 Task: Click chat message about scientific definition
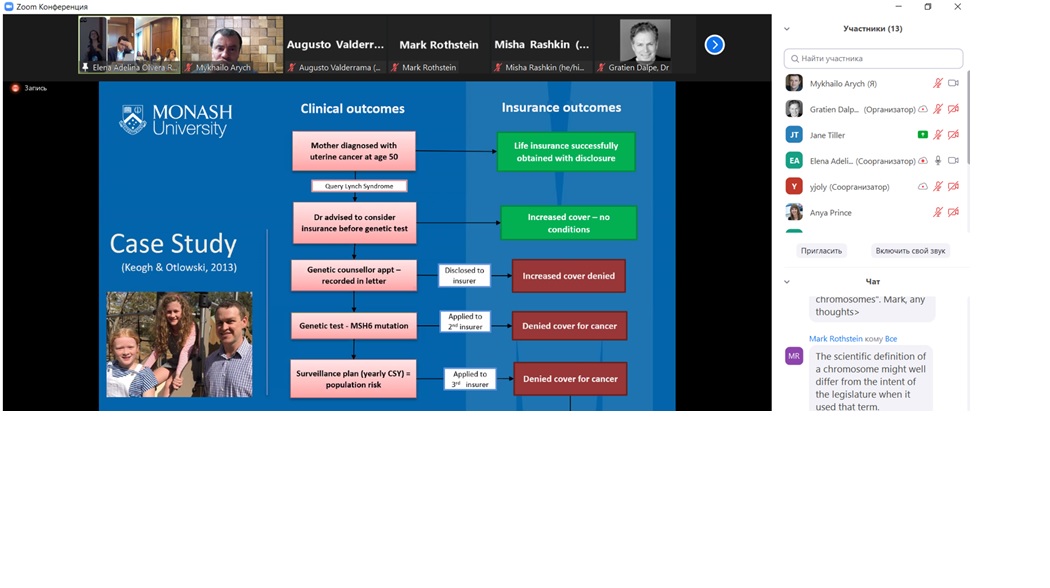(871, 380)
